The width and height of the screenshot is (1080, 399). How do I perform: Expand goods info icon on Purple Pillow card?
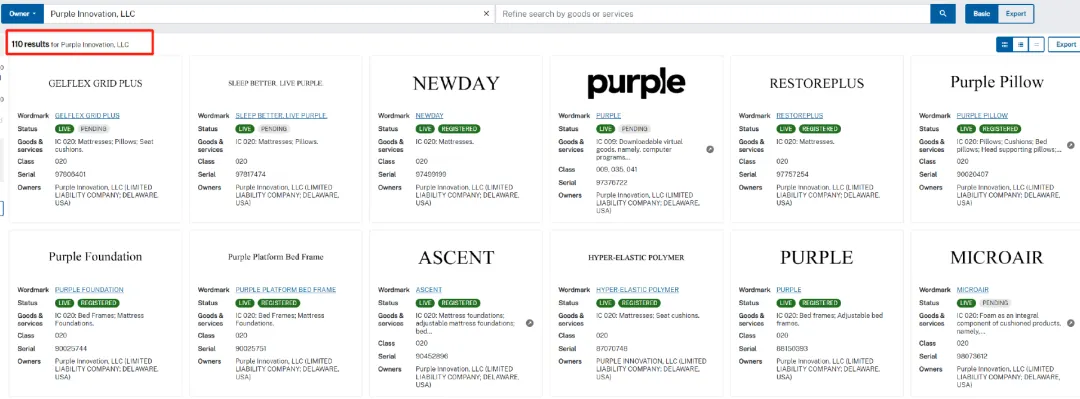pyautogui.click(x=1070, y=145)
